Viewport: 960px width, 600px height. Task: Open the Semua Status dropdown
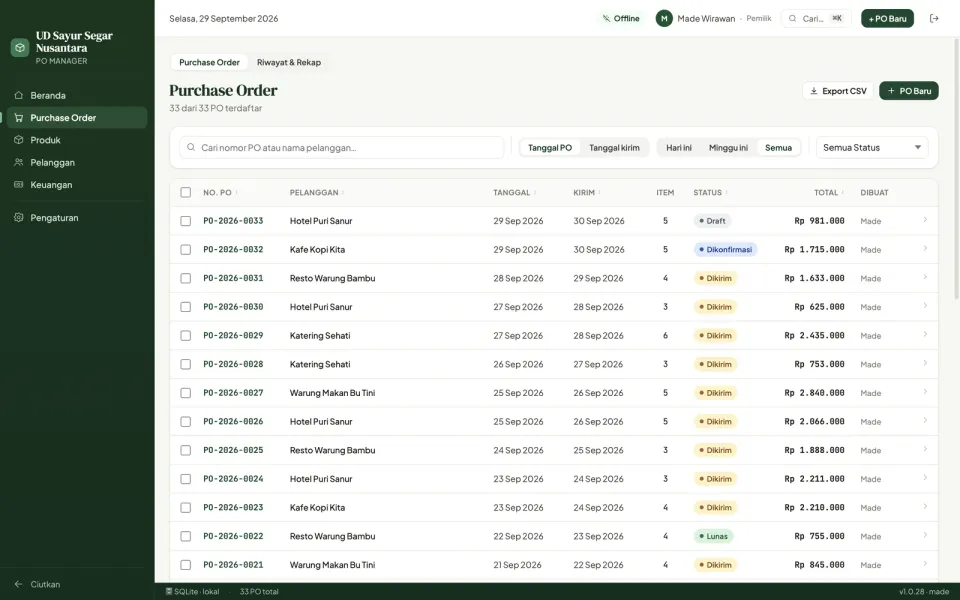(x=872, y=148)
